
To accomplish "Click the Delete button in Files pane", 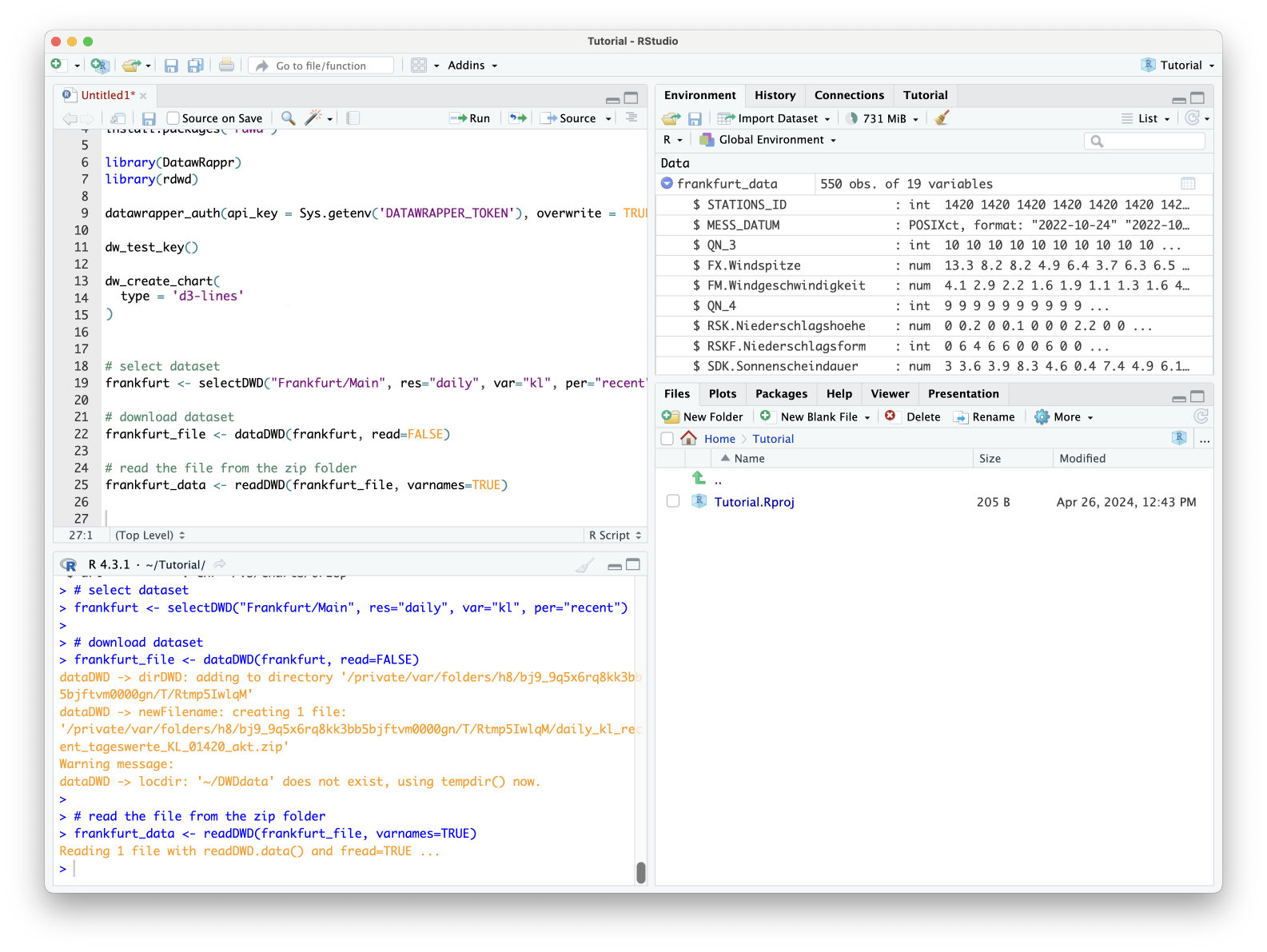I will 913,416.
